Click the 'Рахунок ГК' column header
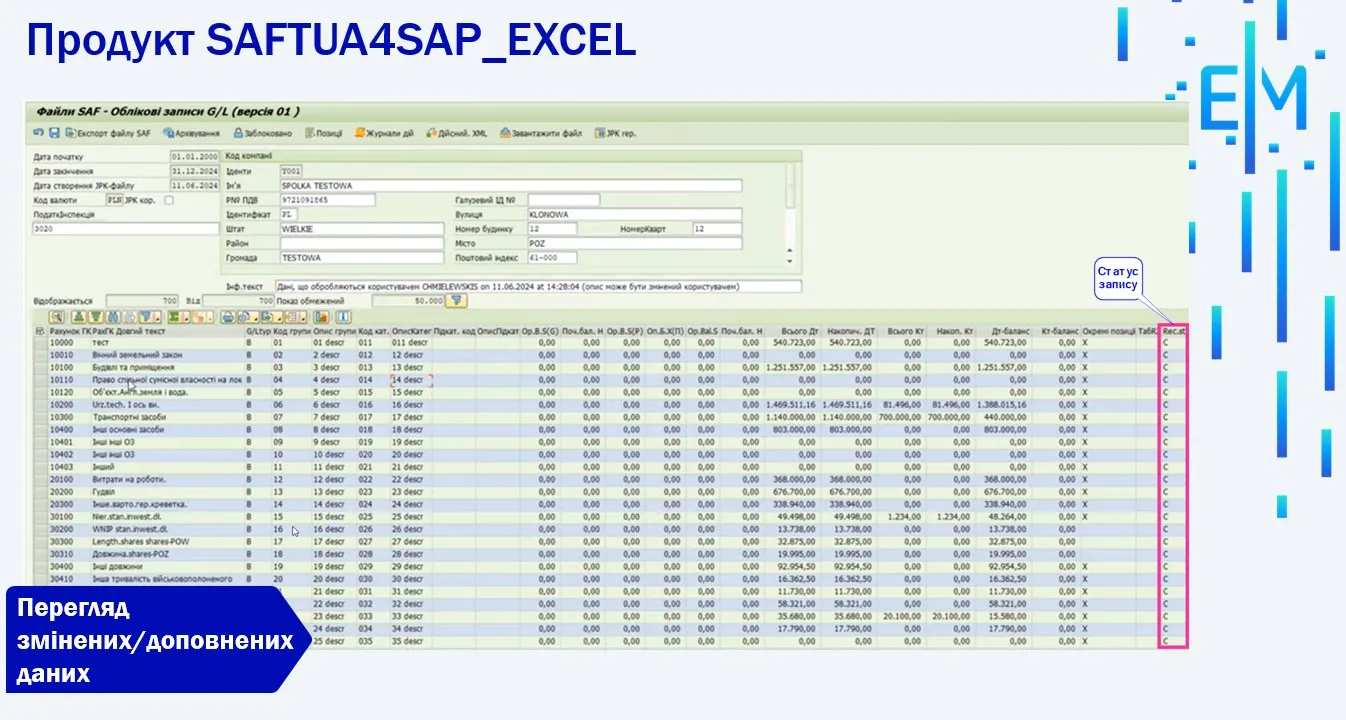Viewport: 1346px width, 720px height. coord(68,331)
